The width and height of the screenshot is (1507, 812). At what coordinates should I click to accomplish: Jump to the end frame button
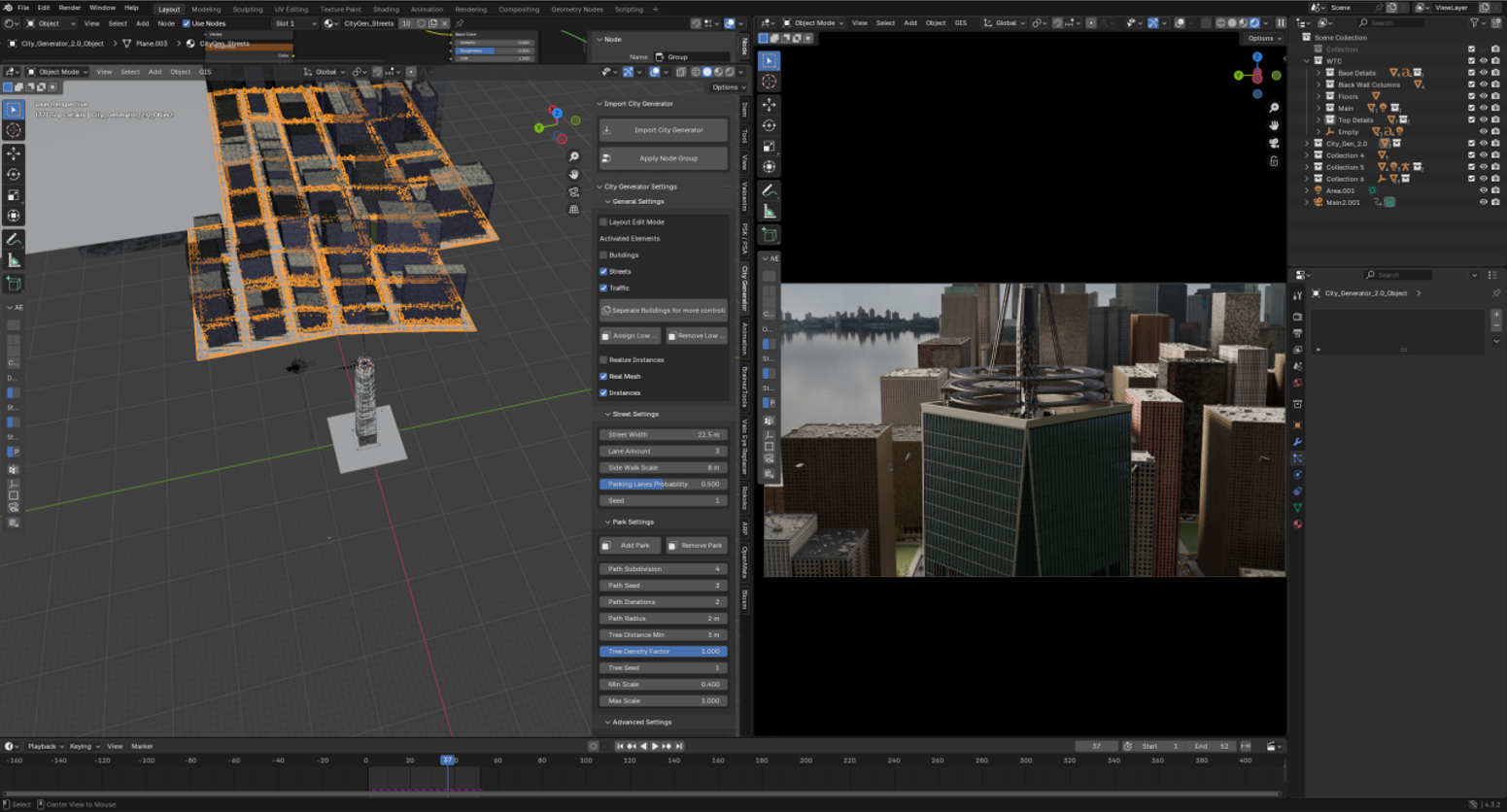tap(679, 746)
